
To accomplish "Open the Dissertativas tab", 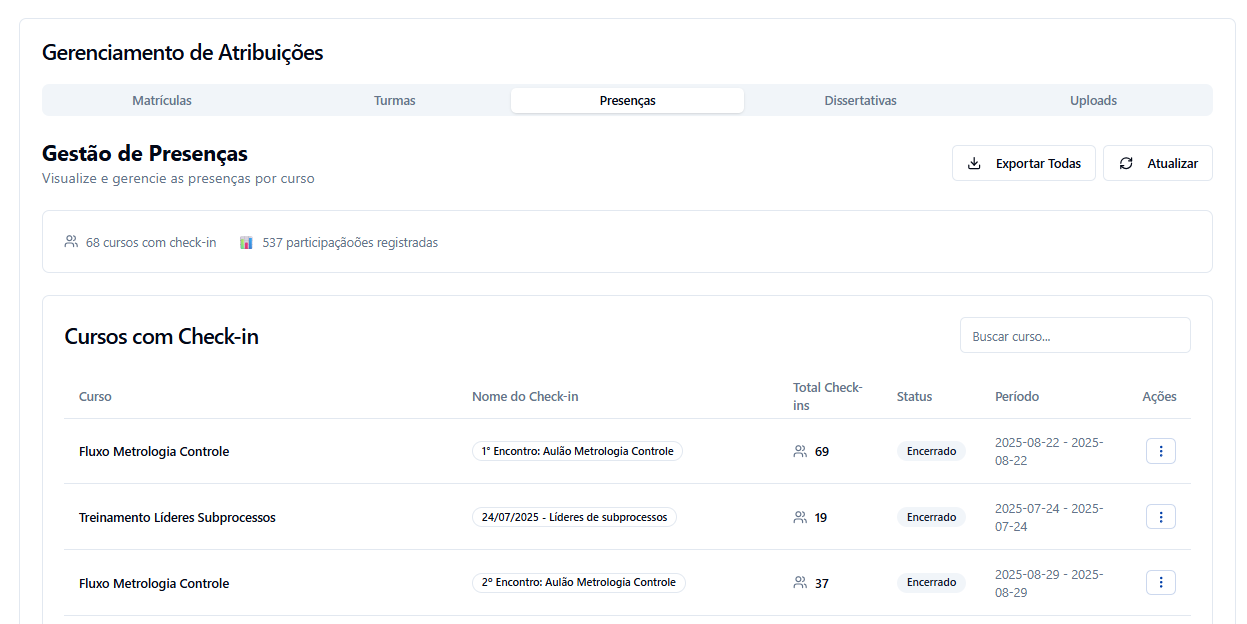I will click(x=860, y=100).
